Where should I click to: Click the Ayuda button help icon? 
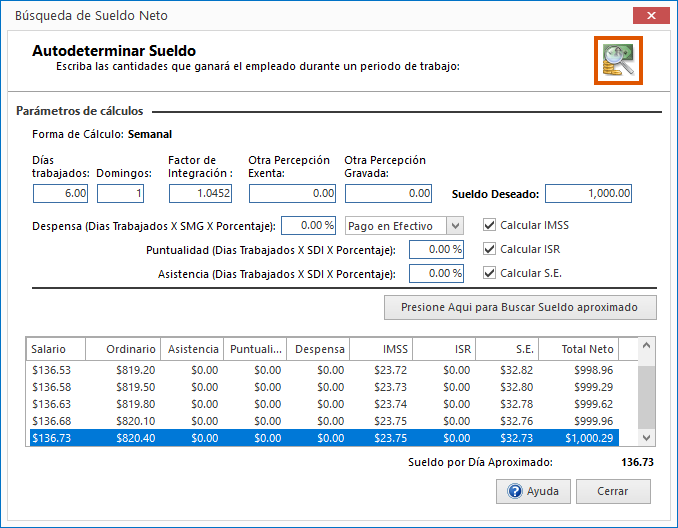(516, 491)
